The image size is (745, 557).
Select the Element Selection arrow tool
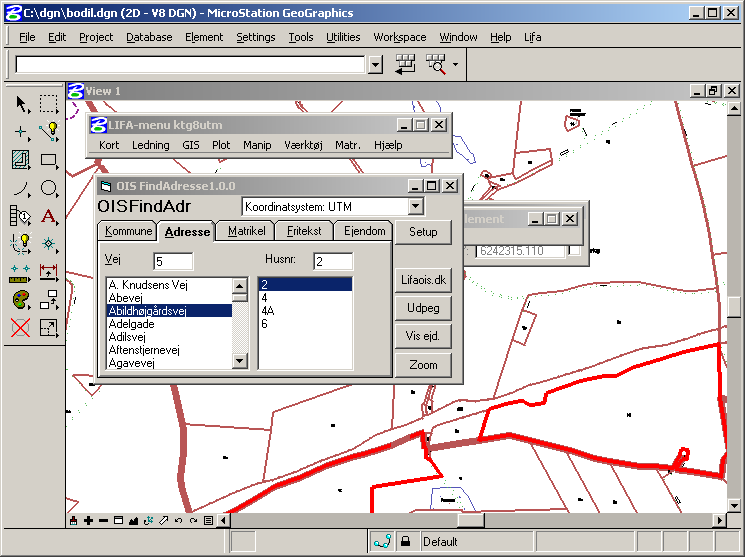point(21,104)
